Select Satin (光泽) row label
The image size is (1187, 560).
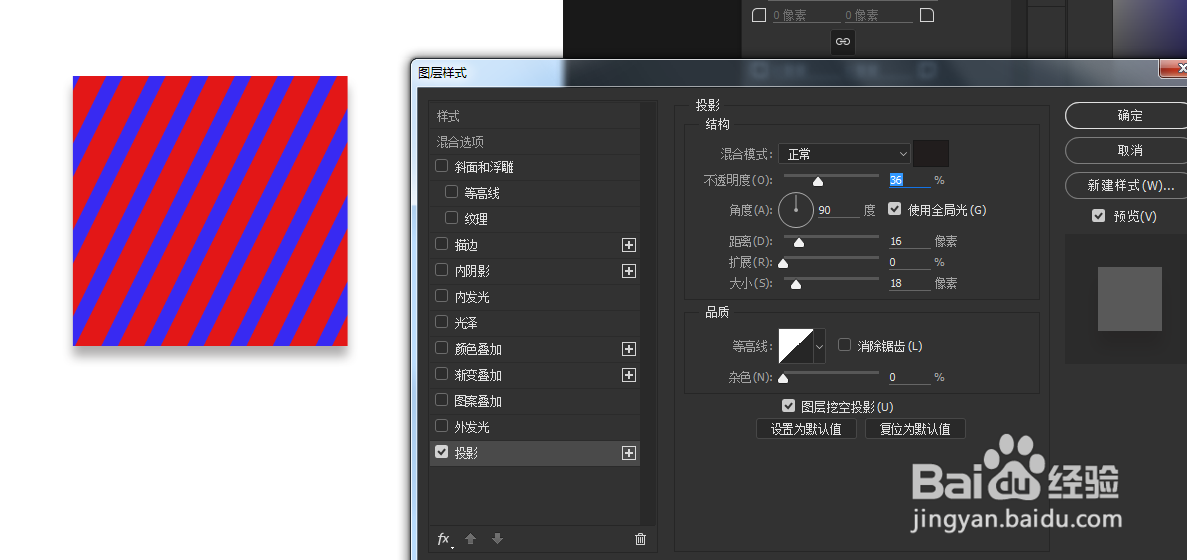[x=466, y=323]
